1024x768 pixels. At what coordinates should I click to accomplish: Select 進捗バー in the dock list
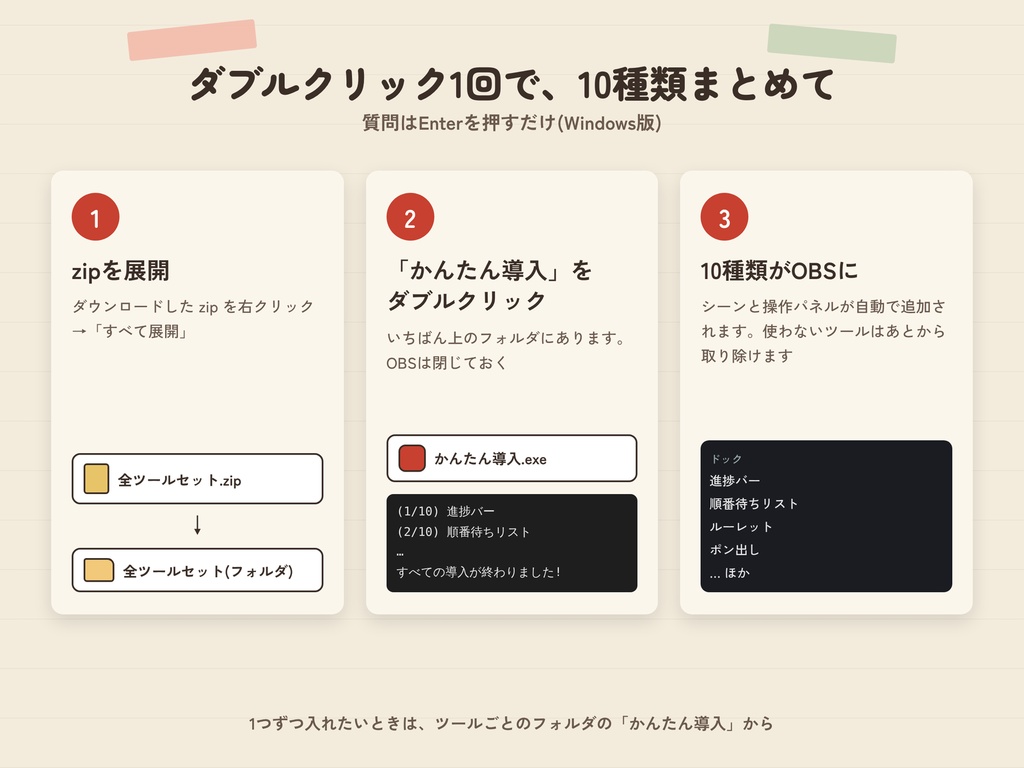[x=735, y=481]
